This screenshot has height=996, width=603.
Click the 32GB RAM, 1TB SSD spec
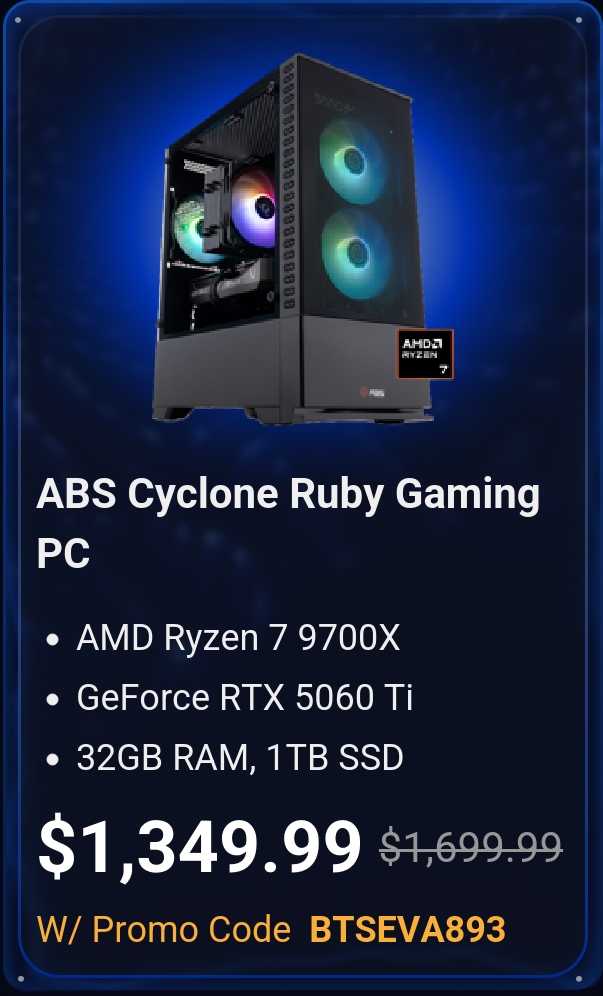pos(240,757)
